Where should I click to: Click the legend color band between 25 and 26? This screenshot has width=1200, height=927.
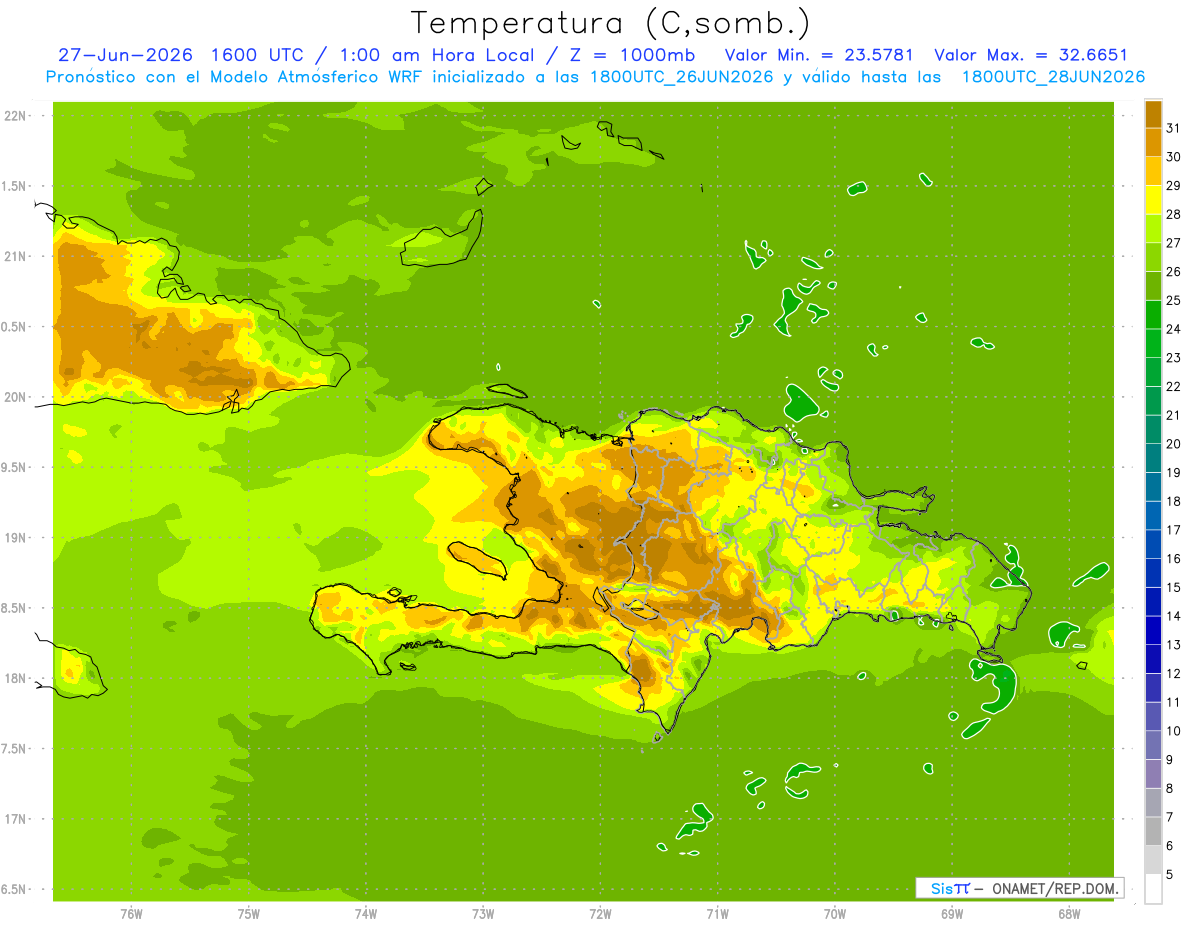pos(1153,286)
